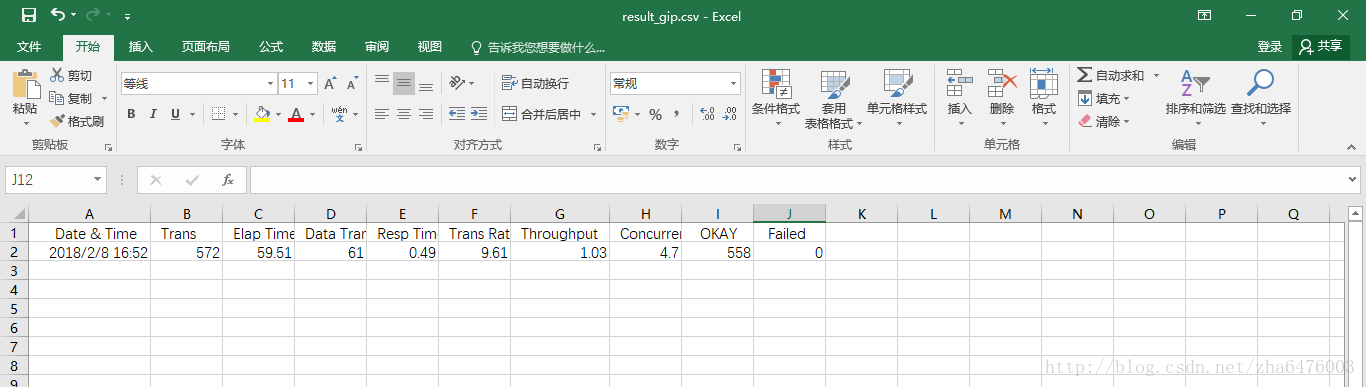
Task: Open Find and Select (查找和选择) menu
Action: coord(1261,98)
